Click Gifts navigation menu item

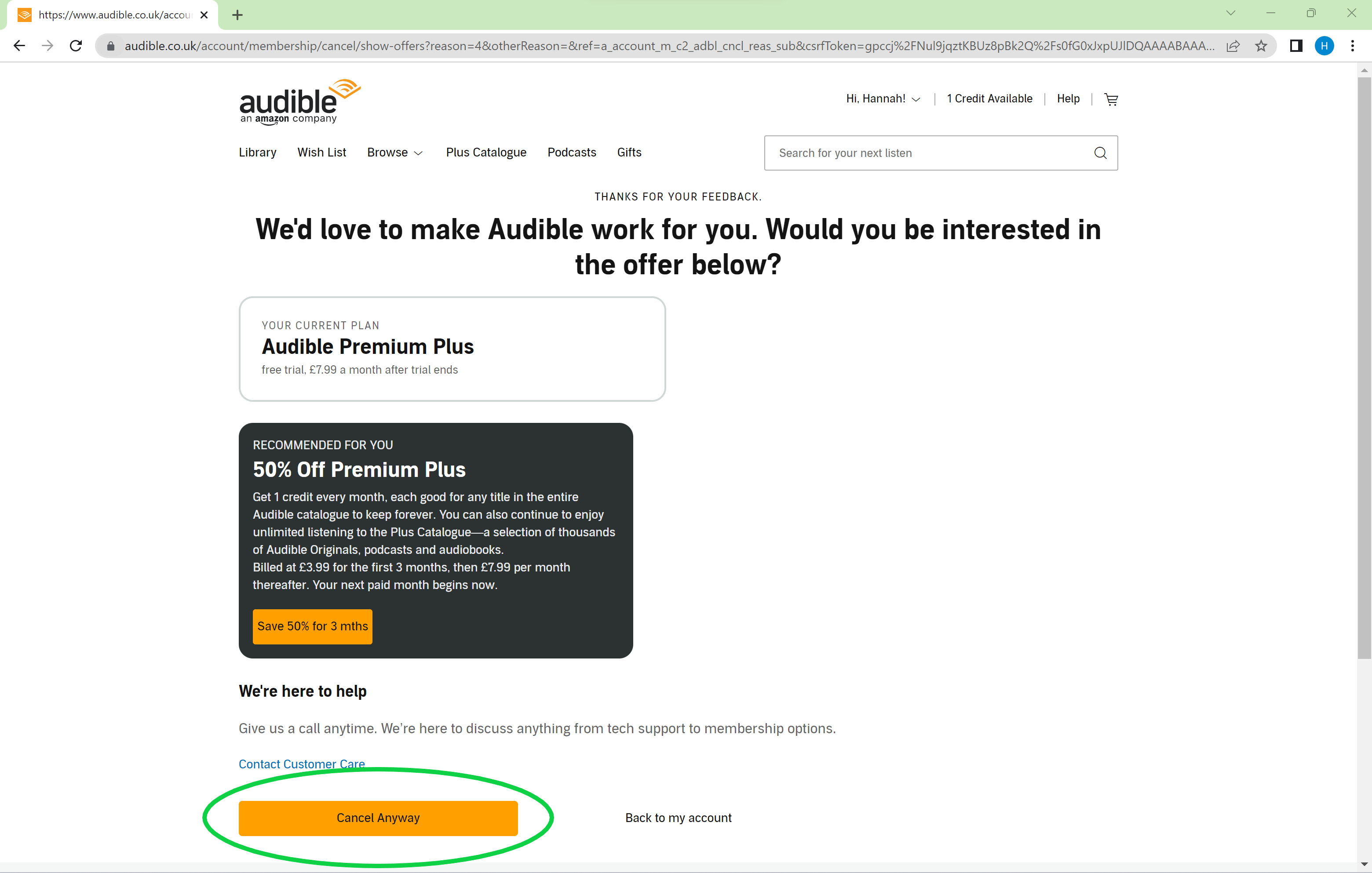[x=629, y=152]
